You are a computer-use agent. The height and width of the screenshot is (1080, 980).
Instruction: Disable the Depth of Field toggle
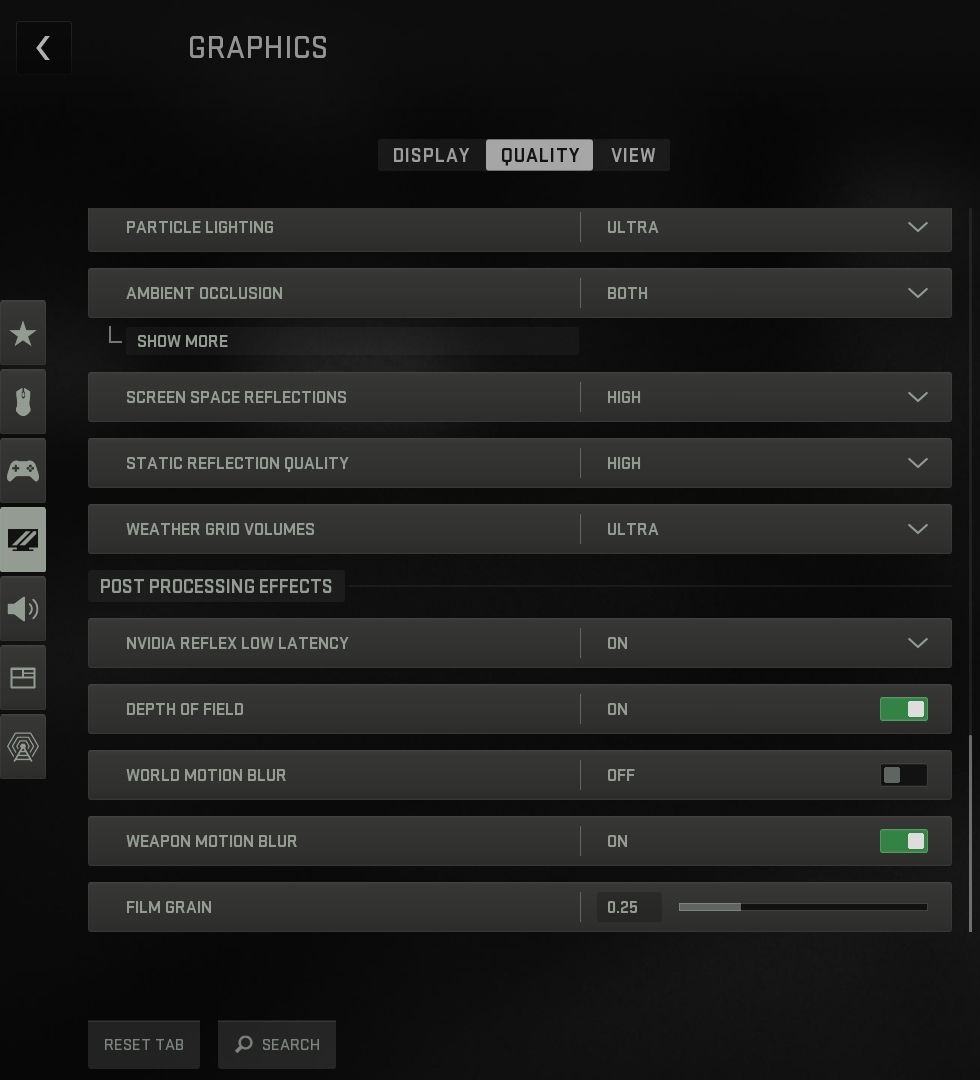coord(903,709)
